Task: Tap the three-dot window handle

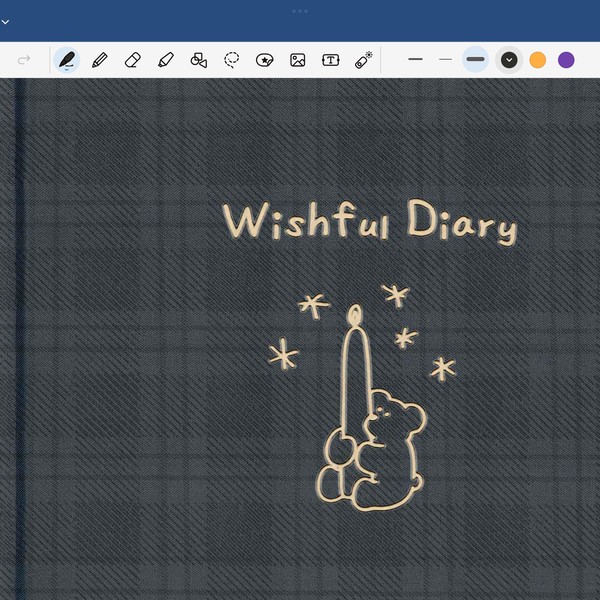Action: pos(300,11)
